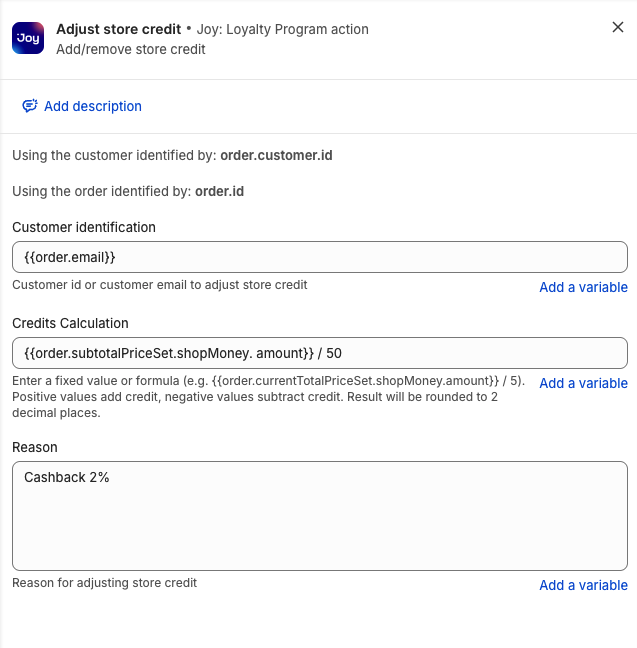The height and width of the screenshot is (648, 637).
Task: Add a variable to Customer identification
Action: click(x=583, y=287)
